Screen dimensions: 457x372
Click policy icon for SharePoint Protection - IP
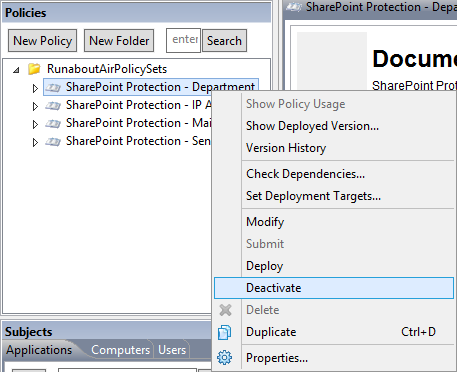(53, 106)
